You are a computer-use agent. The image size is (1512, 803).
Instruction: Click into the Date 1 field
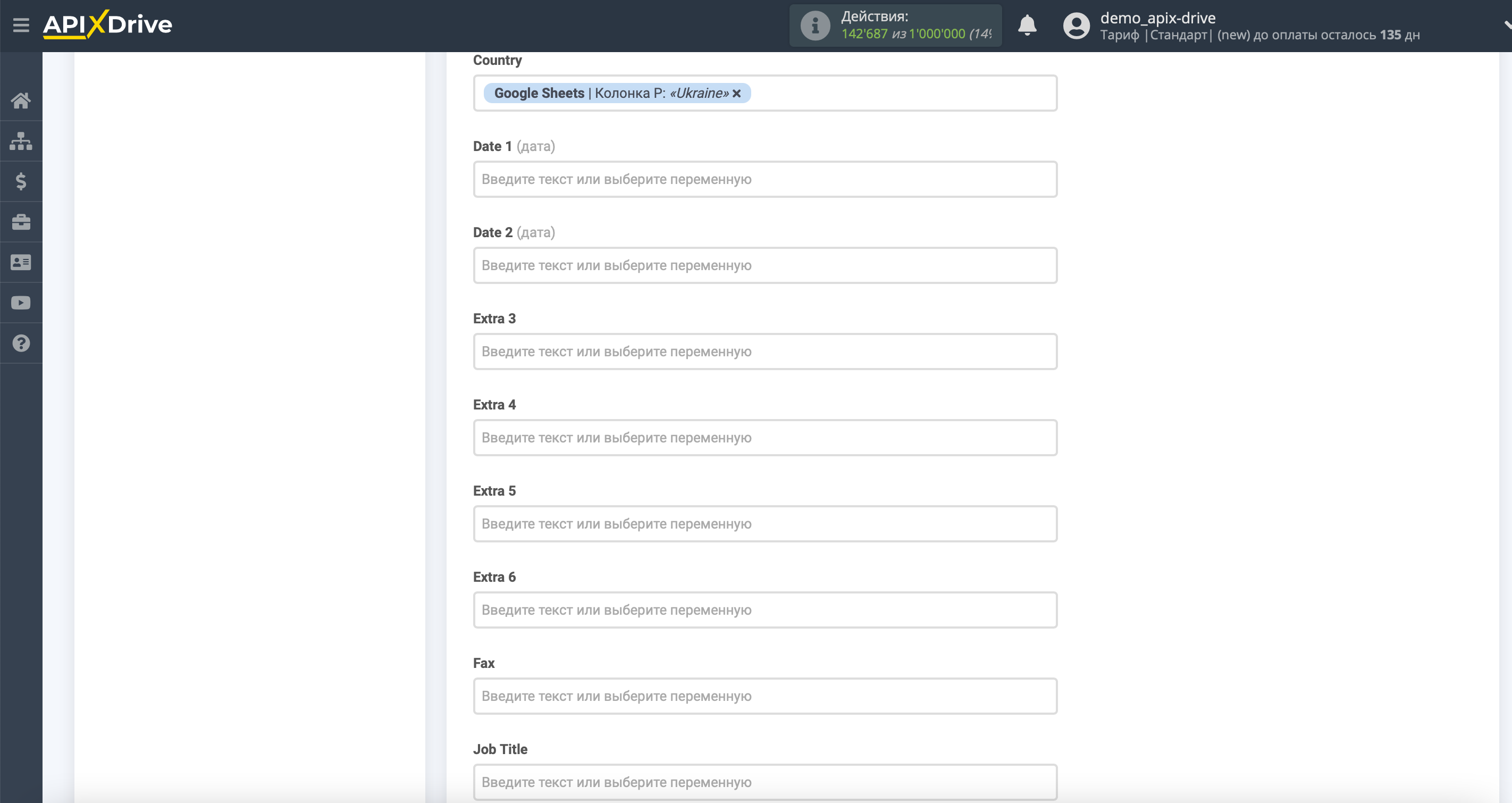pos(766,180)
